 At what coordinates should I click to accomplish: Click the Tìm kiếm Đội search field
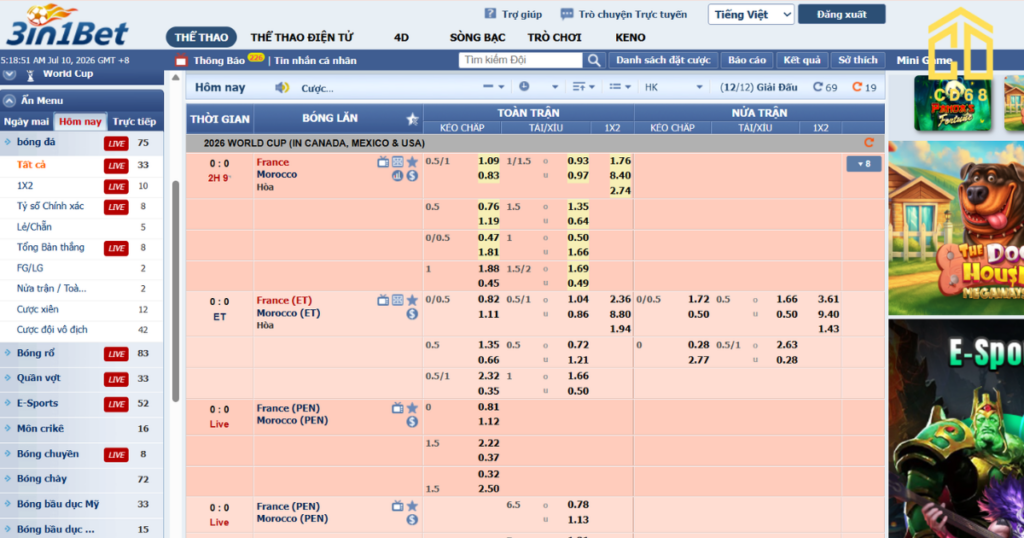[520, 60]
